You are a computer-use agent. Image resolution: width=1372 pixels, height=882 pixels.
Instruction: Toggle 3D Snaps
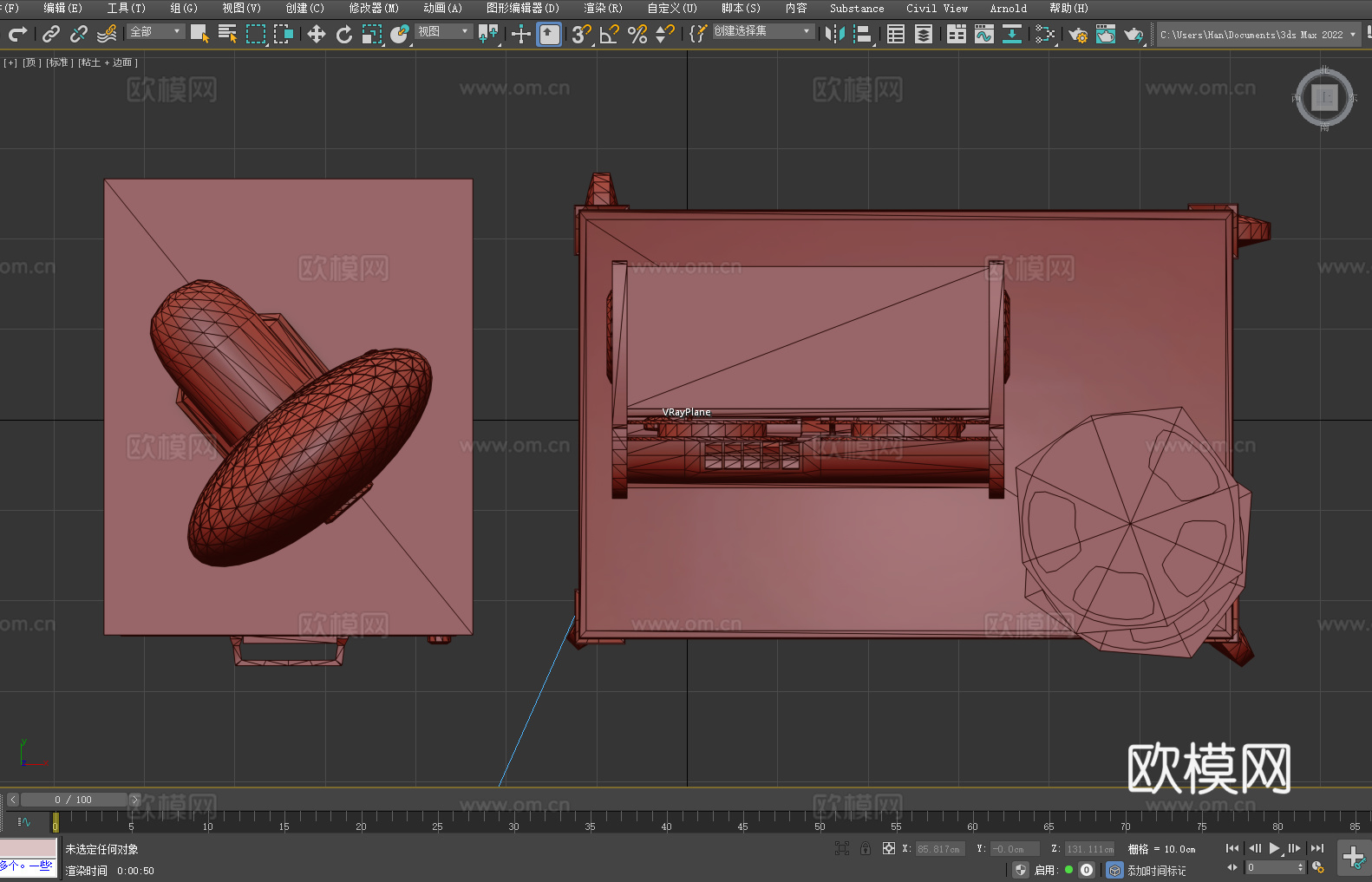[582, 34]
